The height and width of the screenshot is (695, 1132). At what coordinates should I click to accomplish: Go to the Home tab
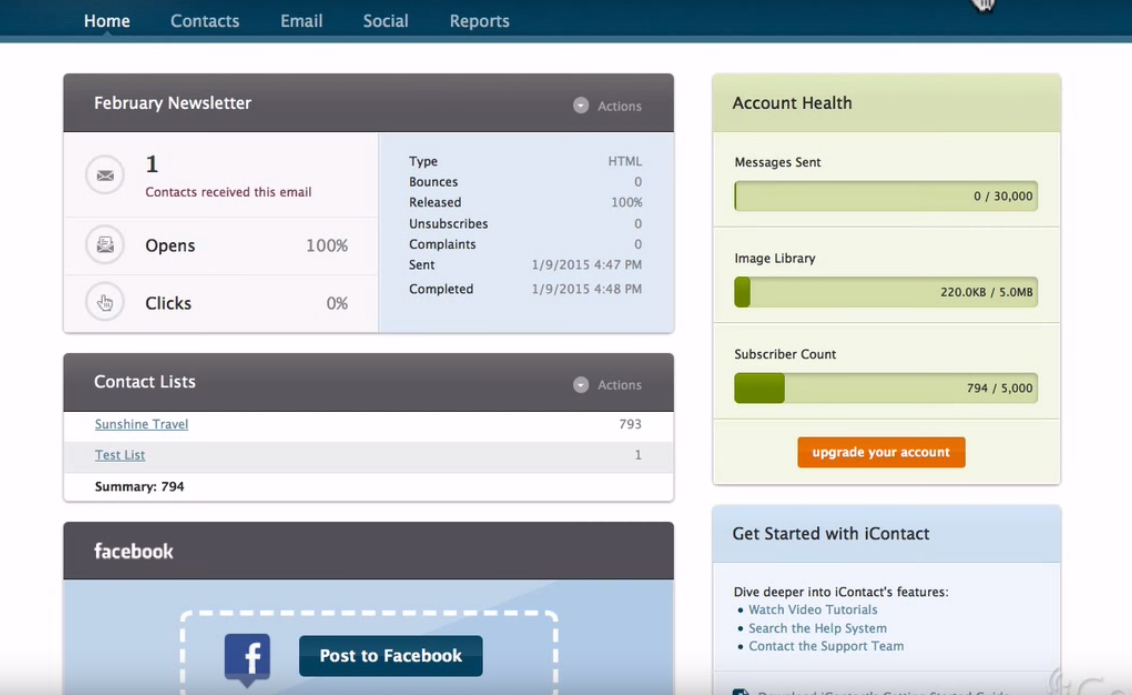point(107,21)
